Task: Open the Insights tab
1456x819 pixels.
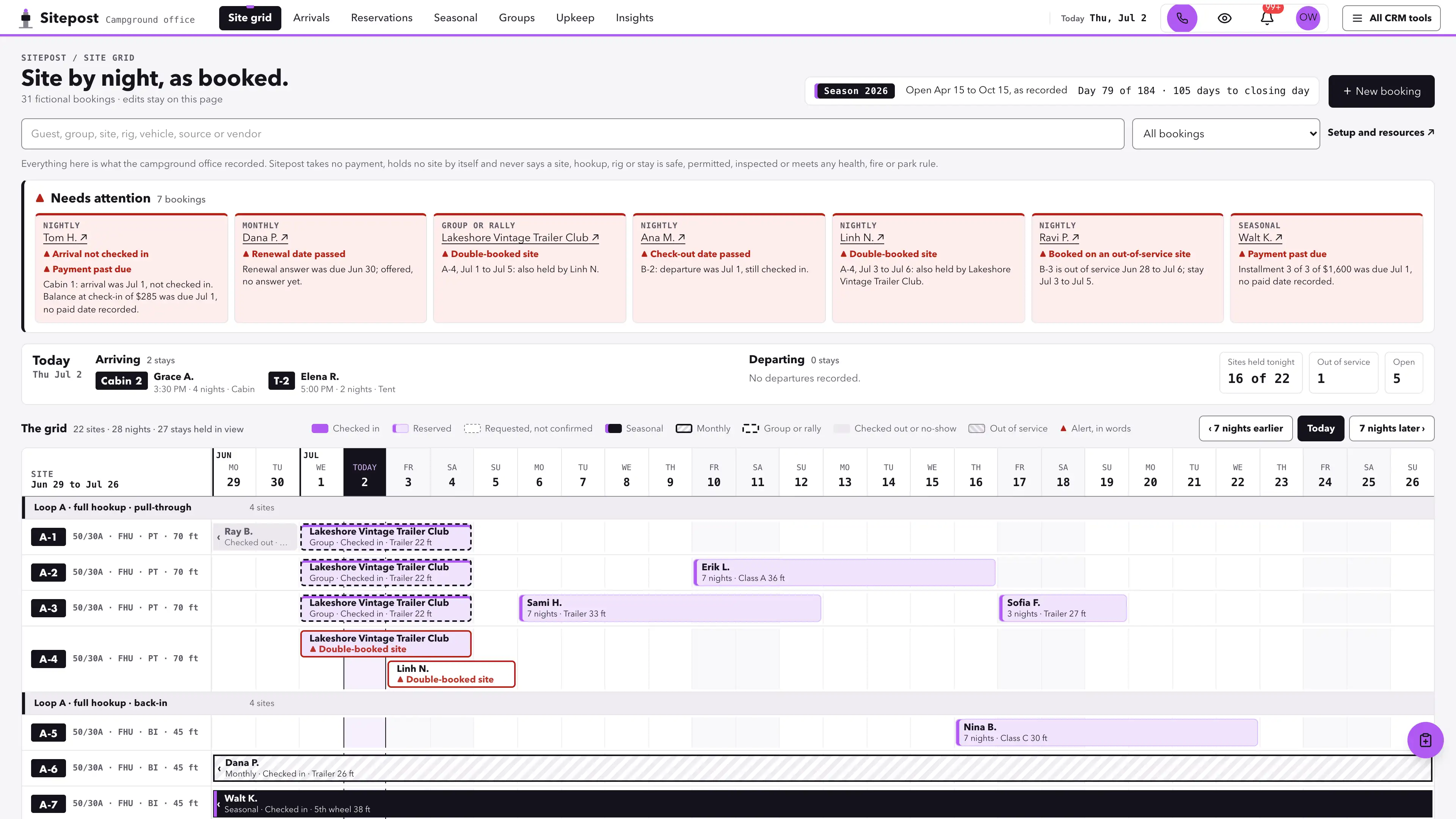Action: pos(634,18)
